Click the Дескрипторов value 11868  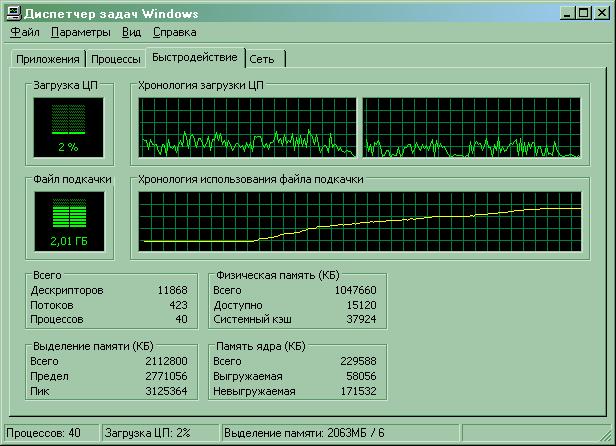coord(172,290)
